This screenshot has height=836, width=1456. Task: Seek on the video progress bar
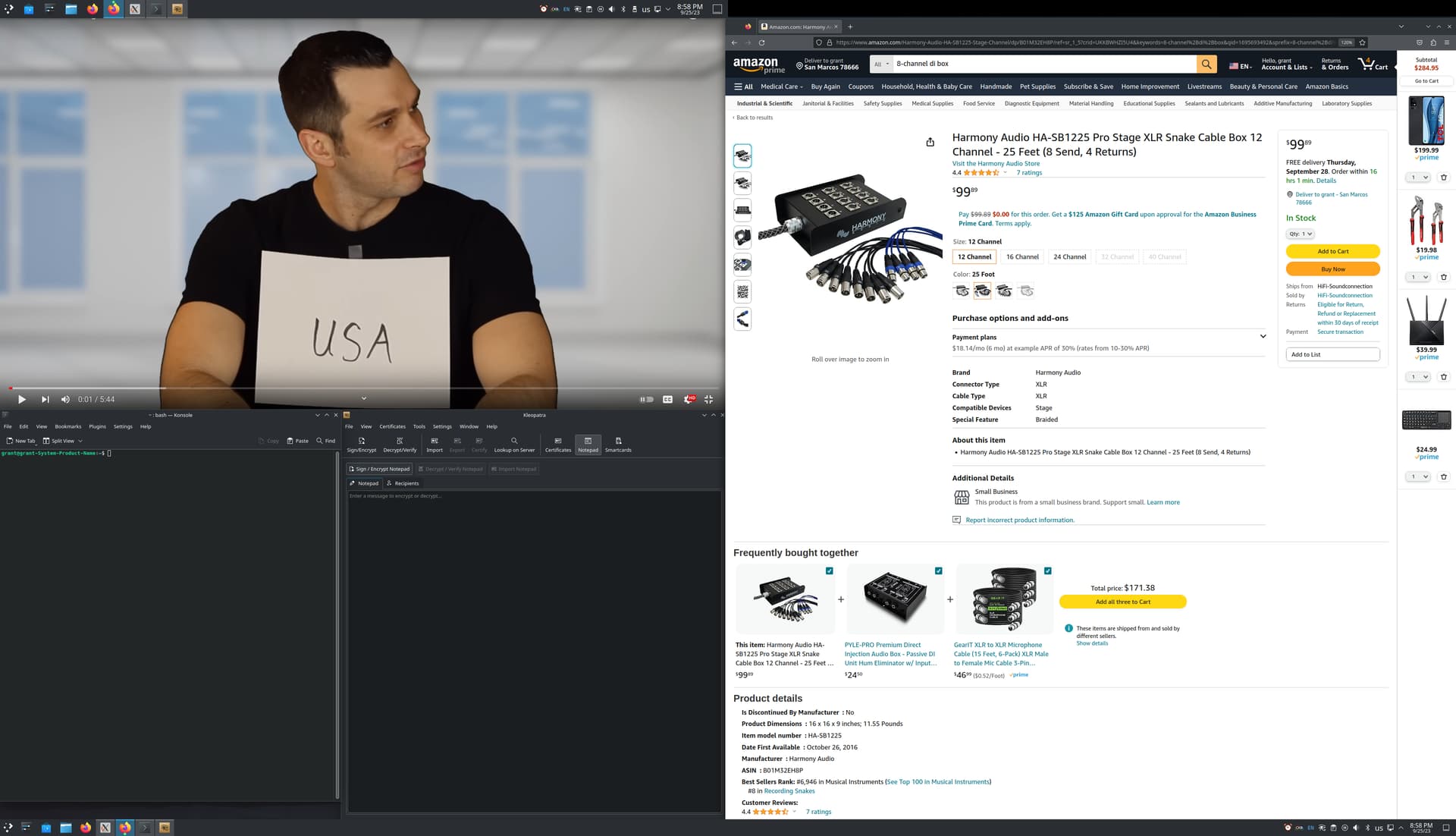(x=362, y=388)
